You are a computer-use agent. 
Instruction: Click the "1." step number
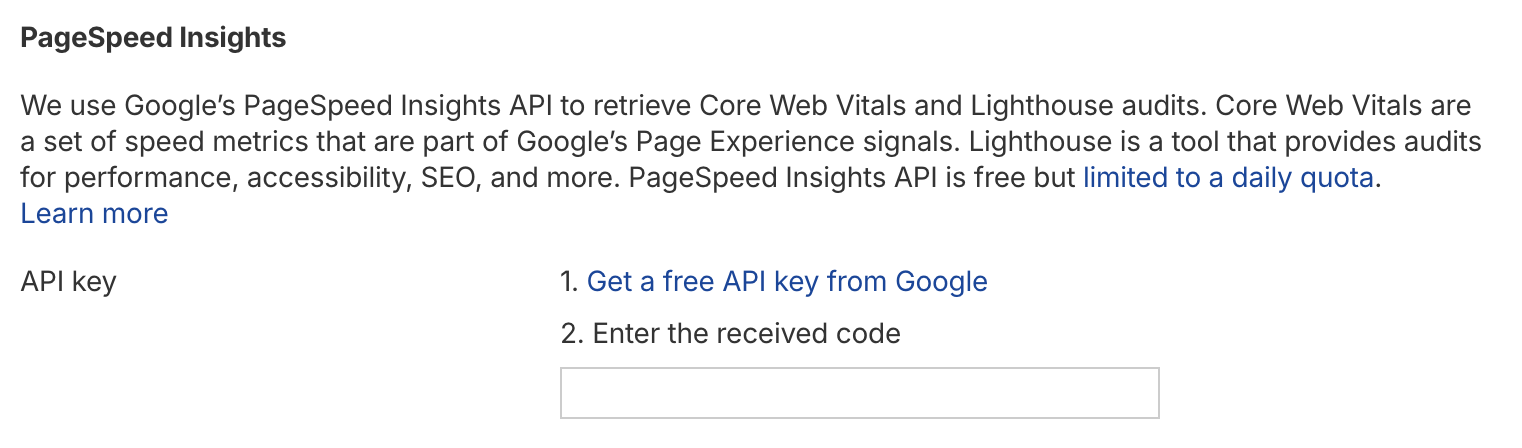(570, 282)
